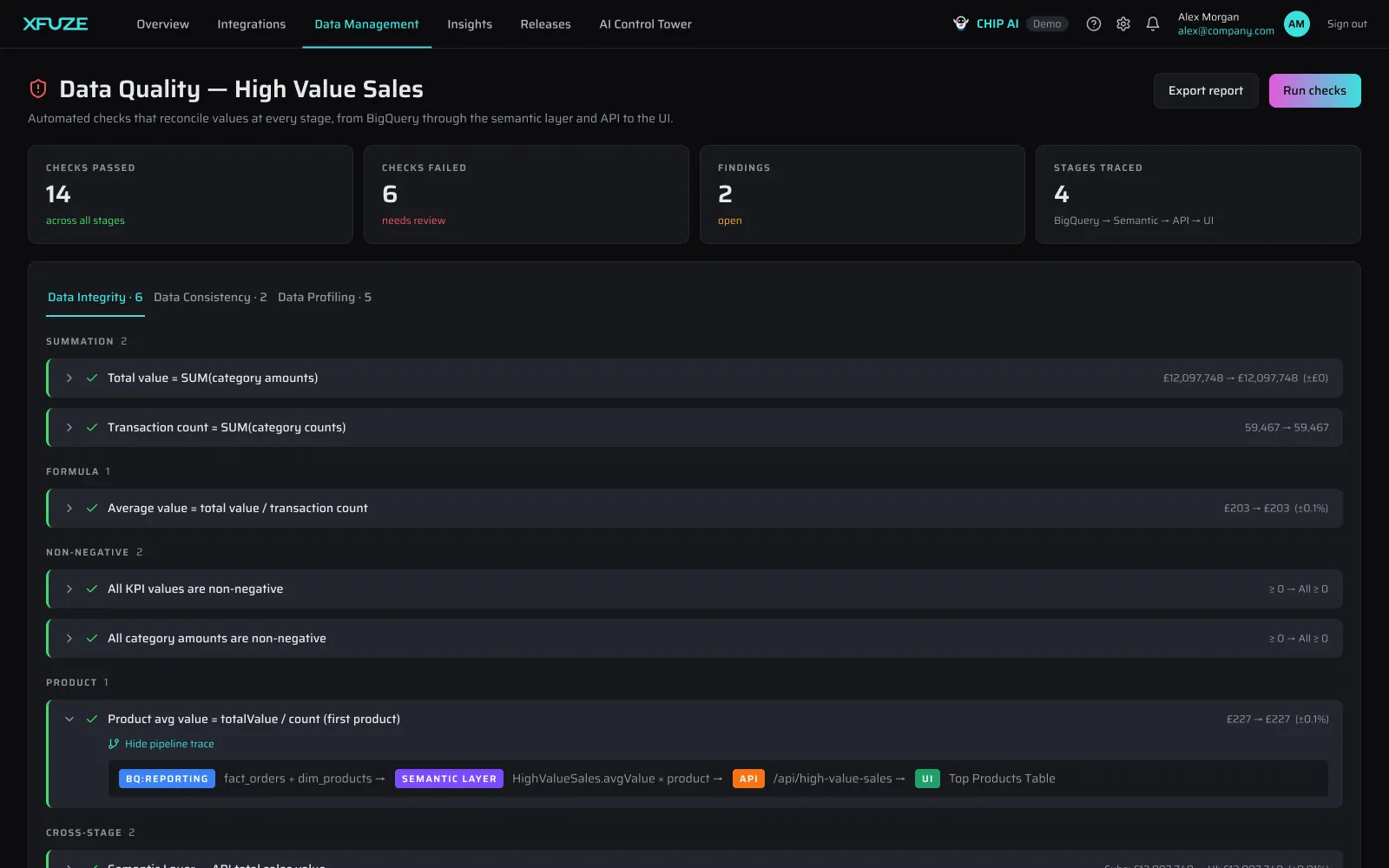
Task: Click the BQ:REPORTING stage badge
Action: coord(168,779)
